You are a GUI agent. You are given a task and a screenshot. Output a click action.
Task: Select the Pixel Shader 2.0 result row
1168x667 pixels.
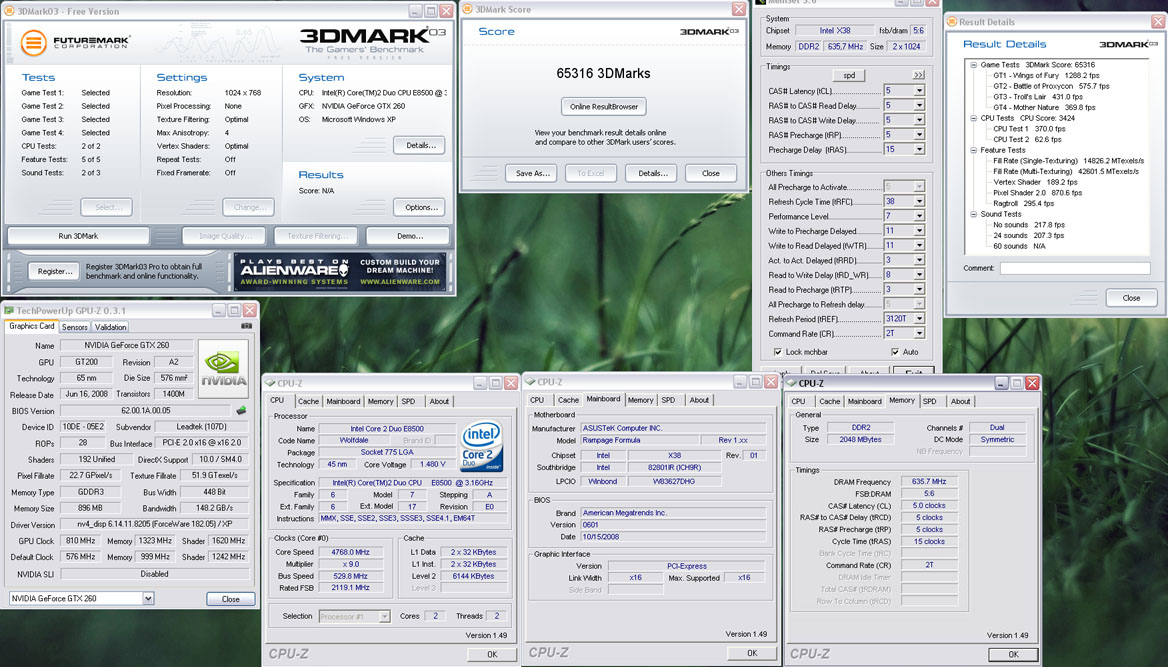(1037, 193)
